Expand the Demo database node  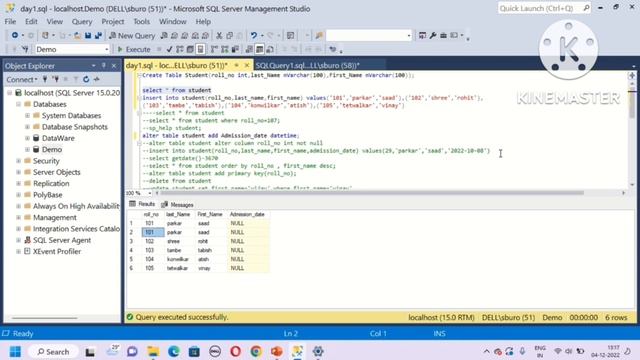tap(27, 149)
